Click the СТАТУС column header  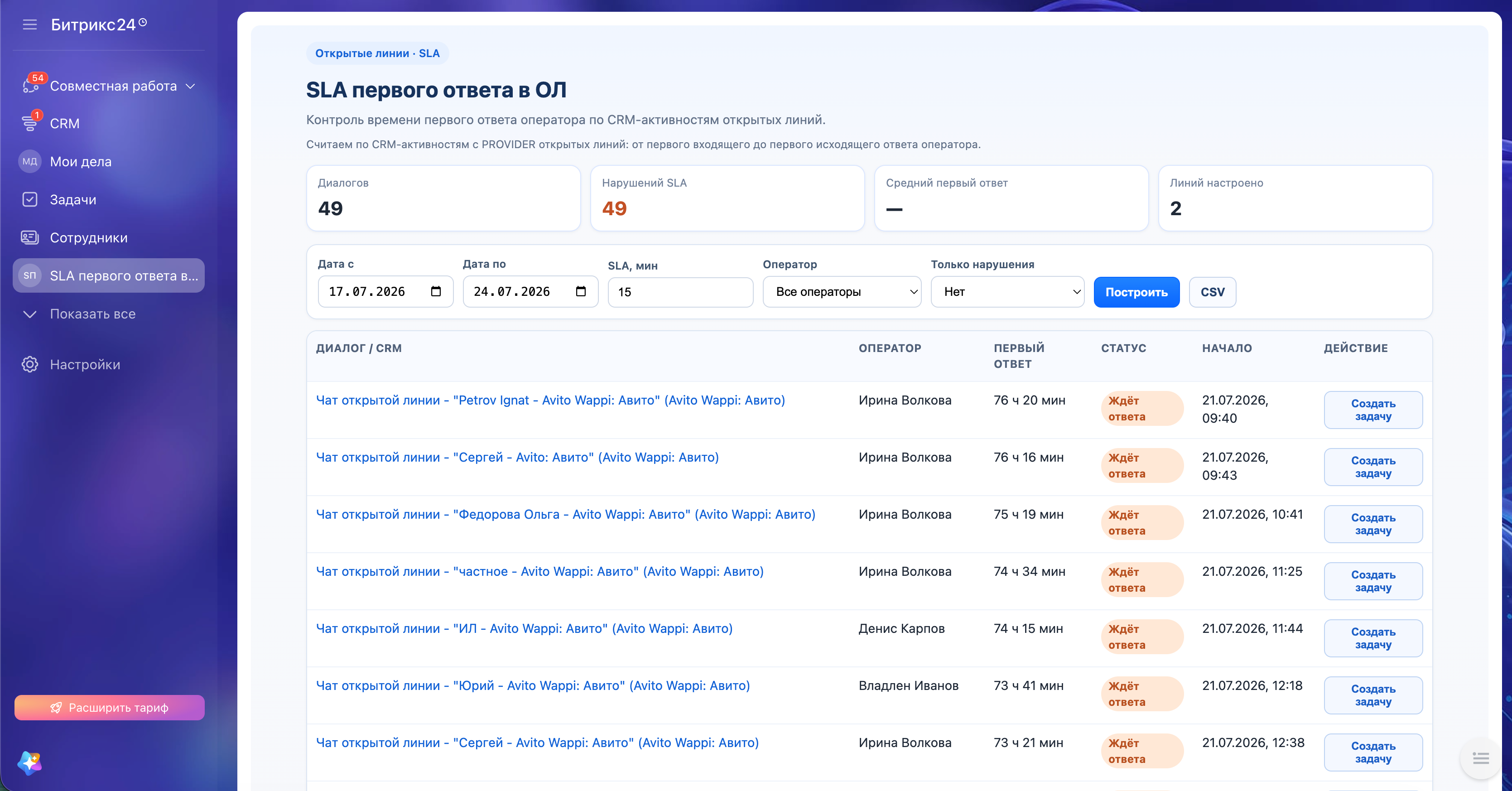1123,348
